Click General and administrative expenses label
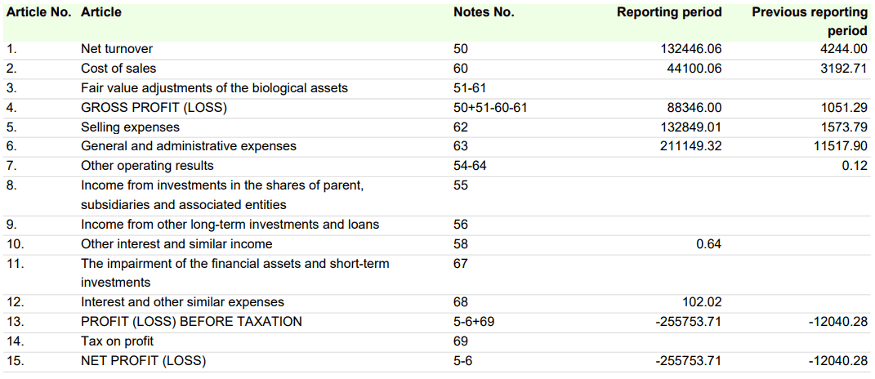Screen dimensions: 875x379 tap(189, 146)
